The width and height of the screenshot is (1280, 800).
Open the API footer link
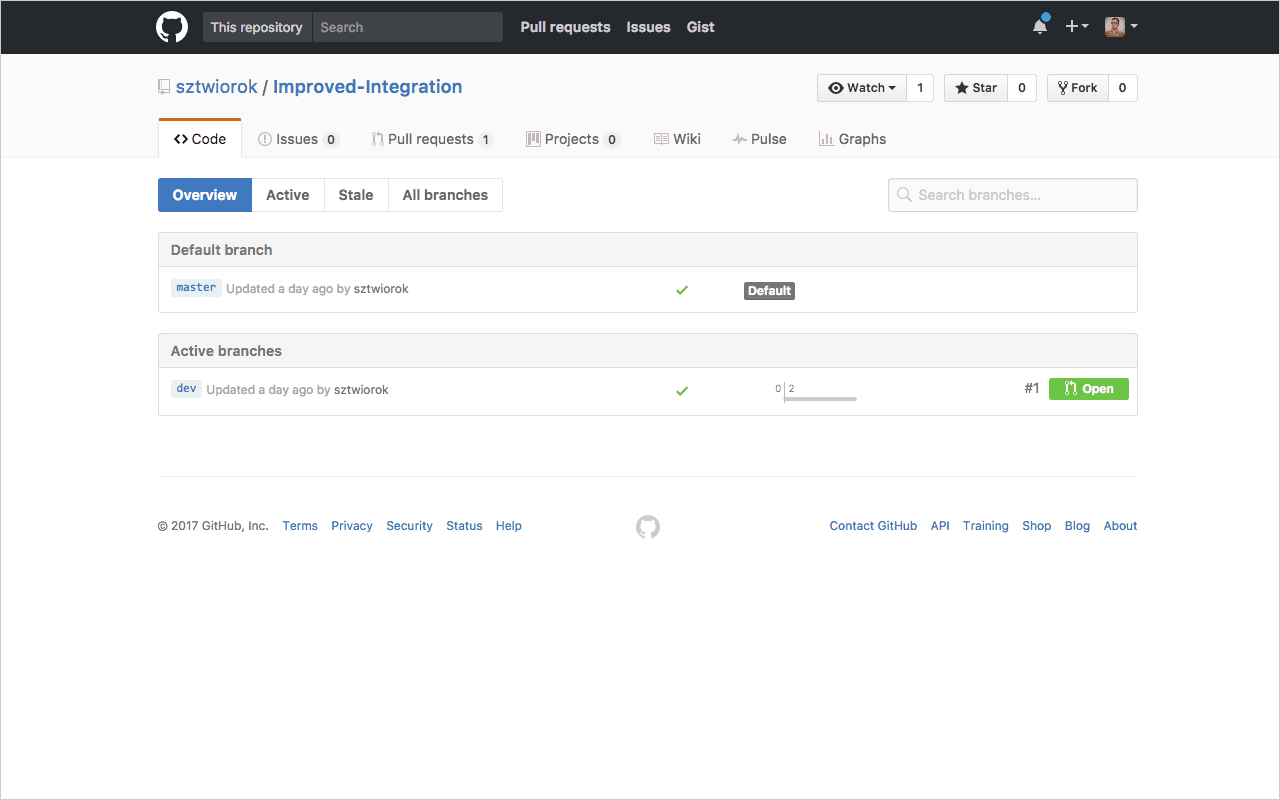940,526
